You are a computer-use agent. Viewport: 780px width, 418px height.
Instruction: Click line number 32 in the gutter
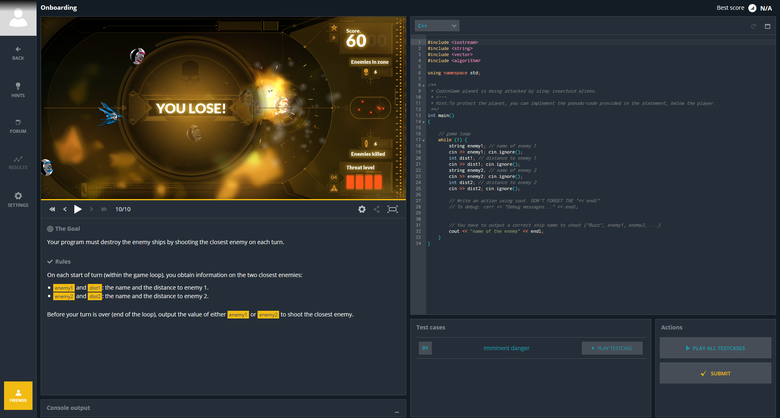pyautogui.click(x=419, y=231)
